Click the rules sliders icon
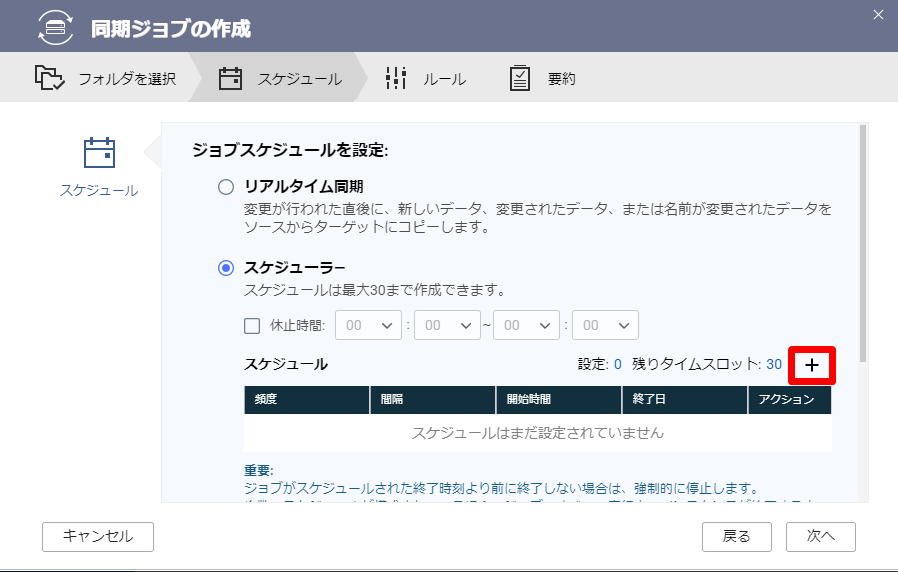 (x=396, y=78)
